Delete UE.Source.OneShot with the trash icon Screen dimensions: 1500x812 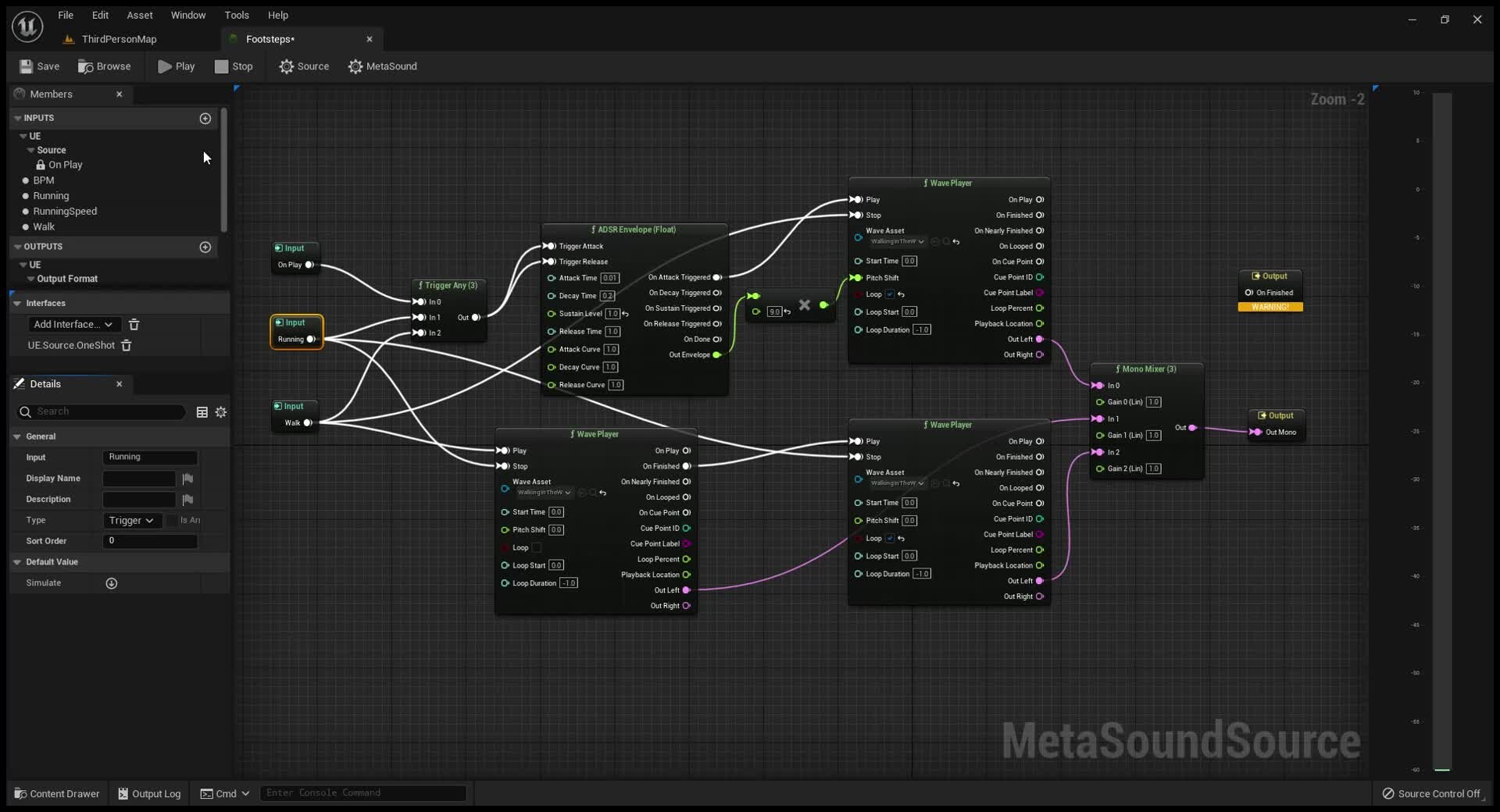coord(126,346)
